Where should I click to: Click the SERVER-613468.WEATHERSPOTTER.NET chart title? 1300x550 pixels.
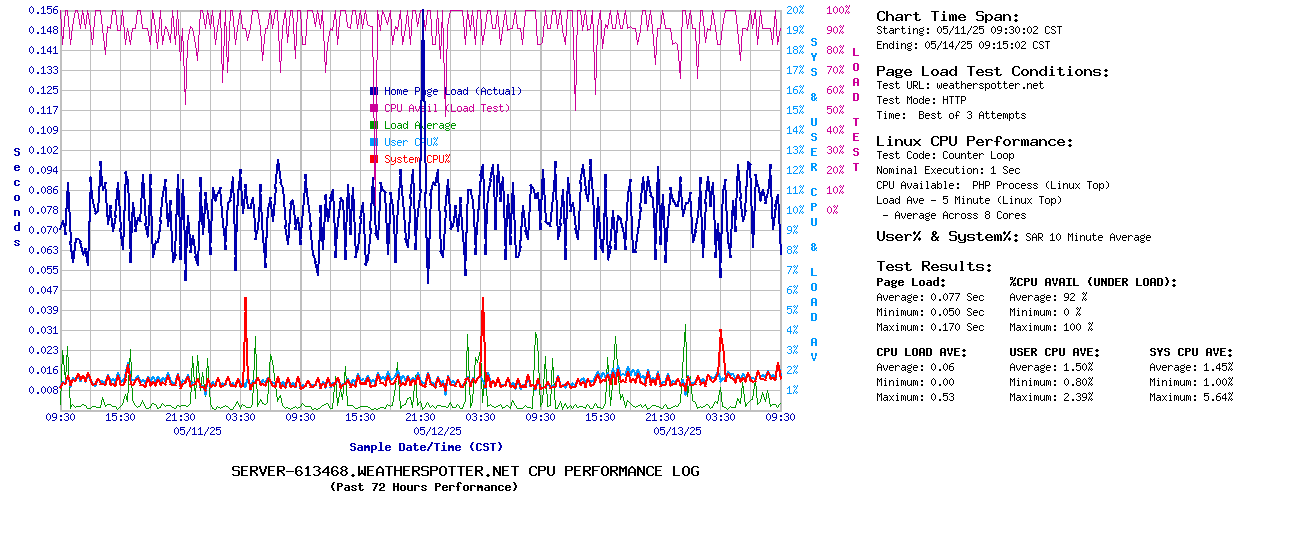(465, 471)
